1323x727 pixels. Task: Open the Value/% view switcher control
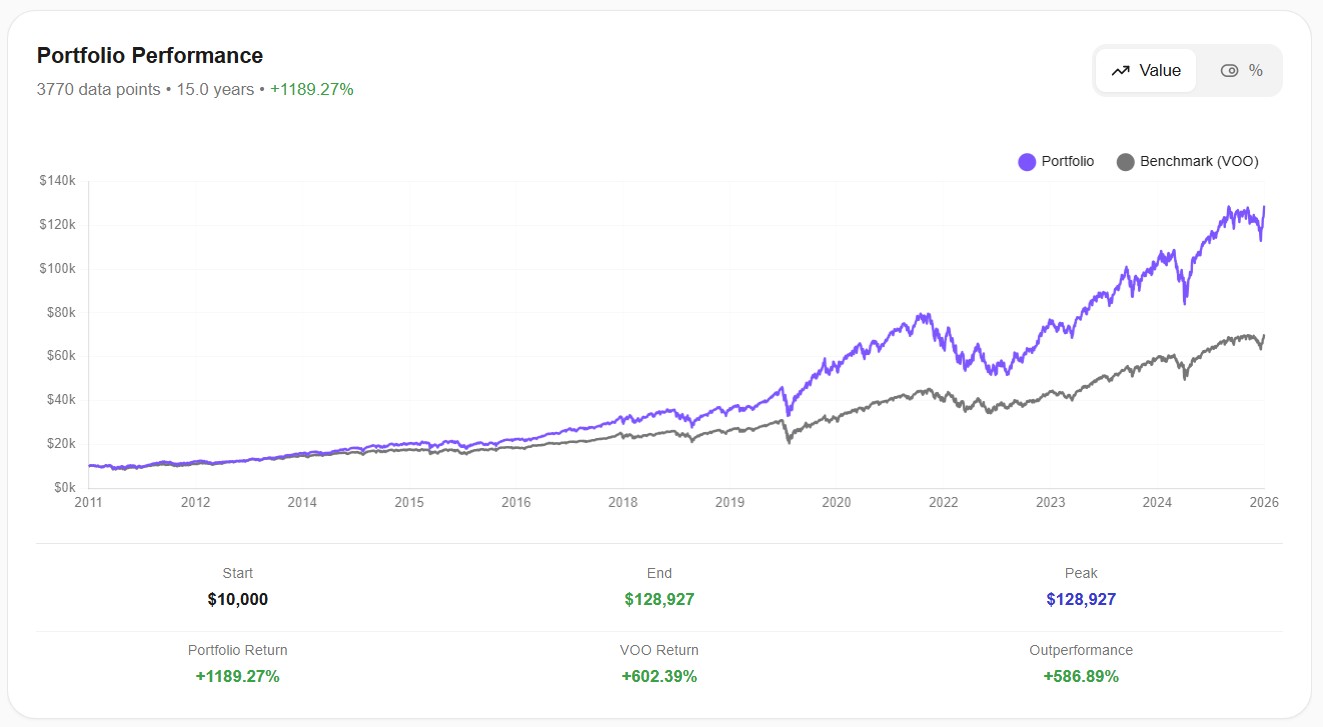pos(1187,70)
